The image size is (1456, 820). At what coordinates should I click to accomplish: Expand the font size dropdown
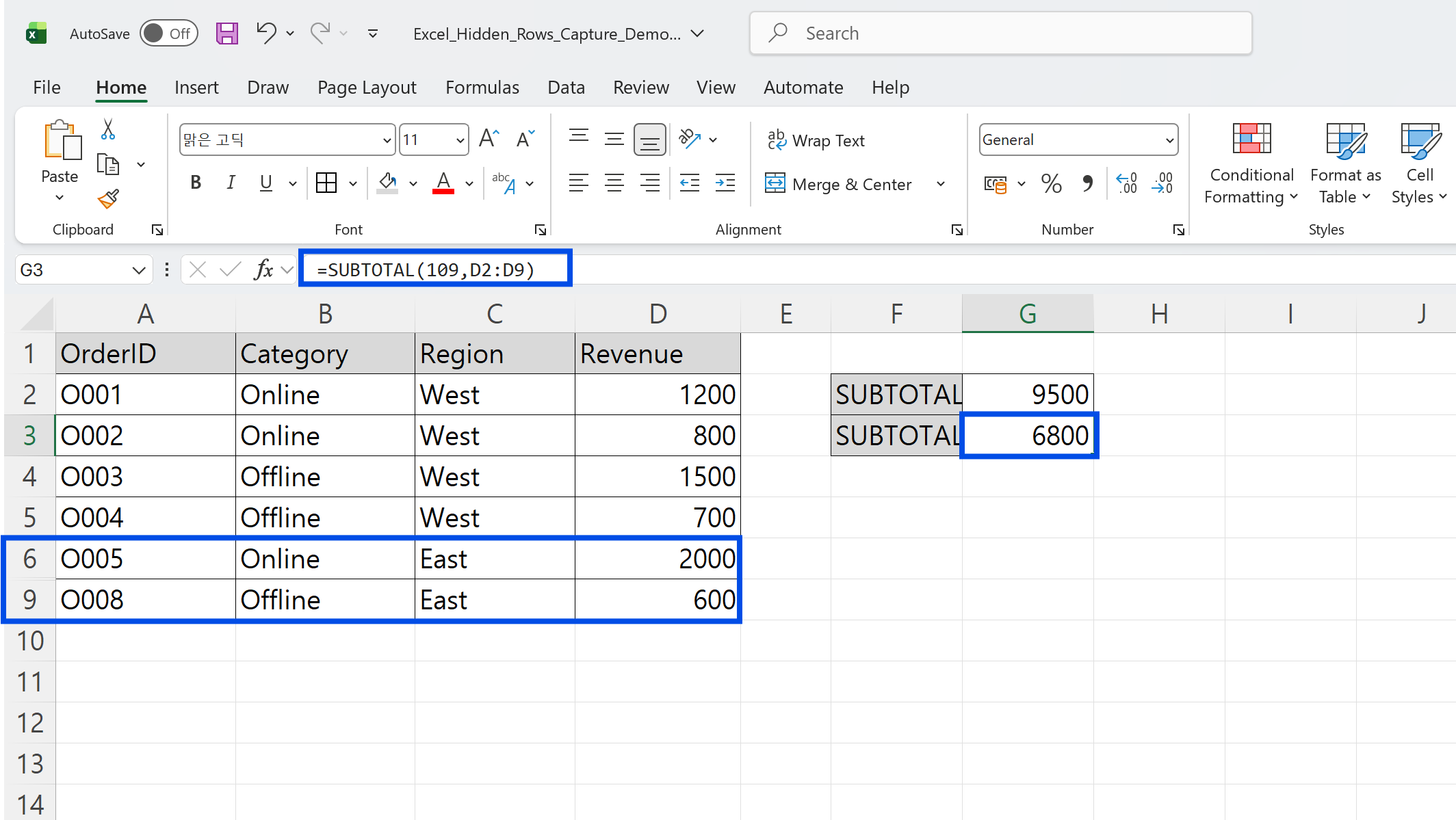pos(460,140)
